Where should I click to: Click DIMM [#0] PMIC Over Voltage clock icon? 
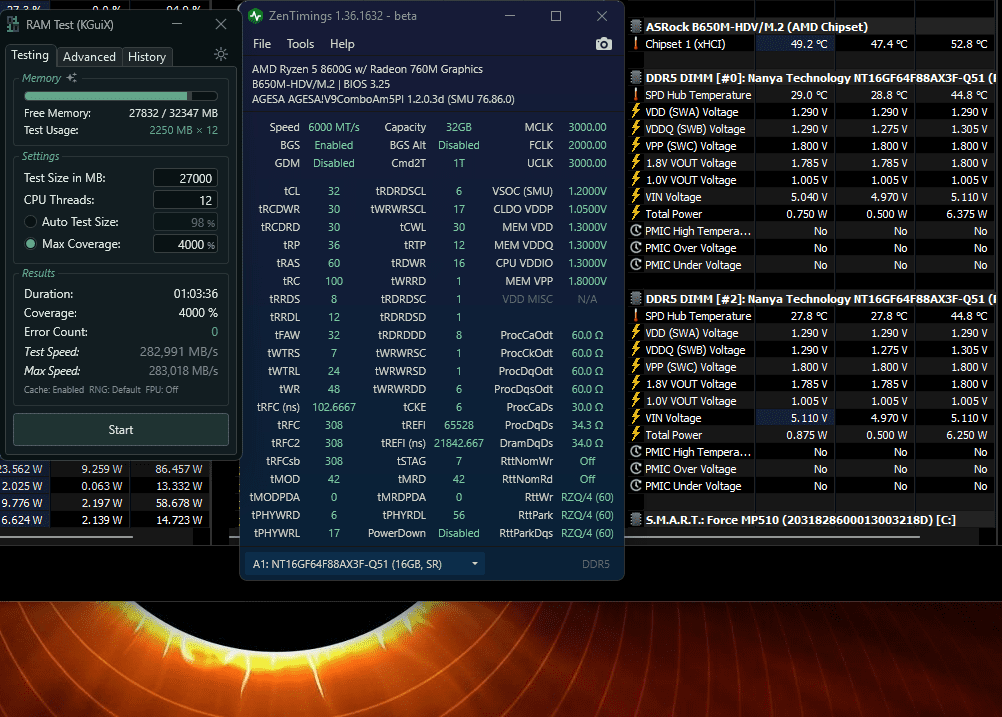[x=636, y=248]
